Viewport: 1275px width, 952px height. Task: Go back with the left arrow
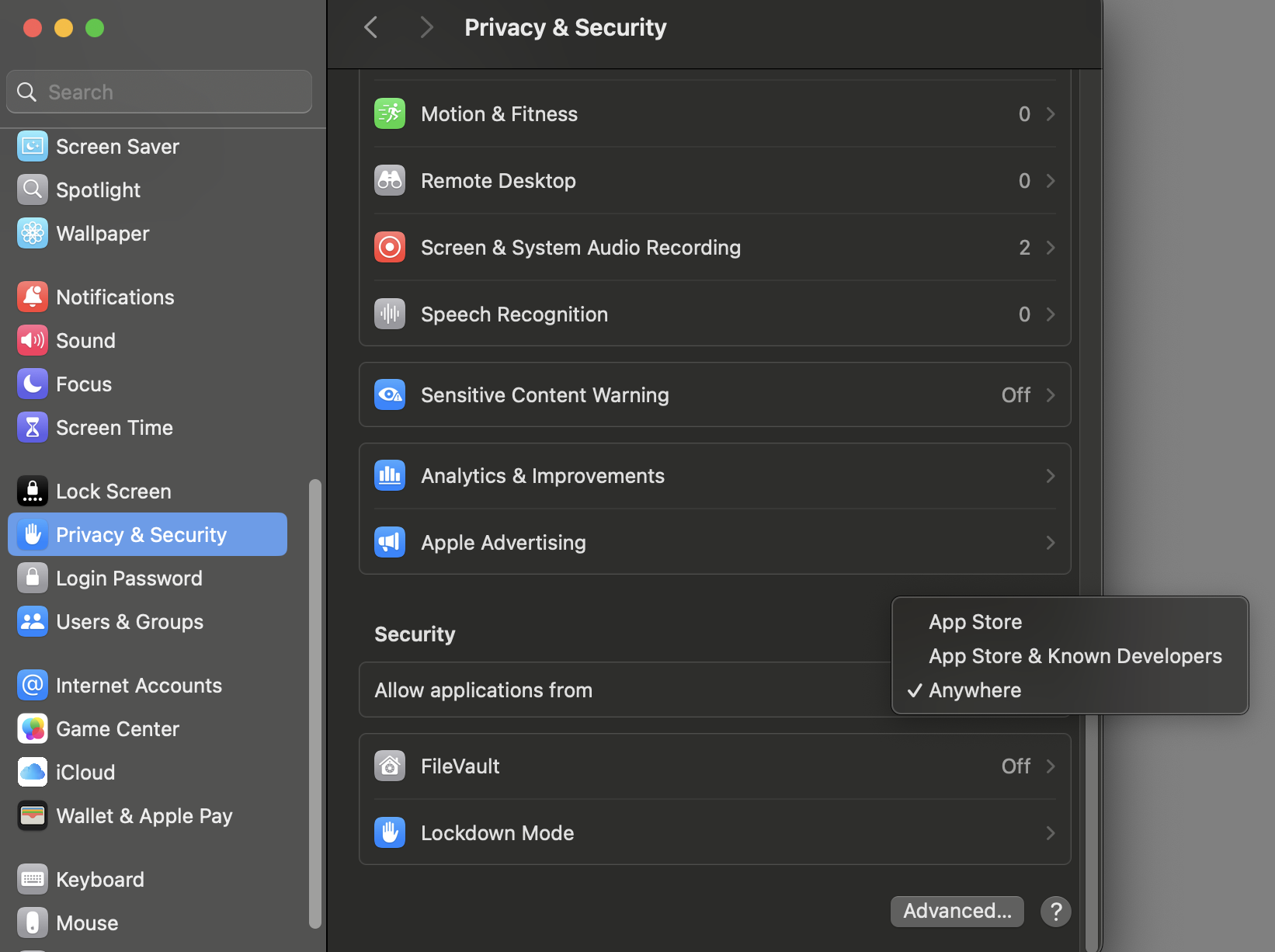[x=371, y=27]
